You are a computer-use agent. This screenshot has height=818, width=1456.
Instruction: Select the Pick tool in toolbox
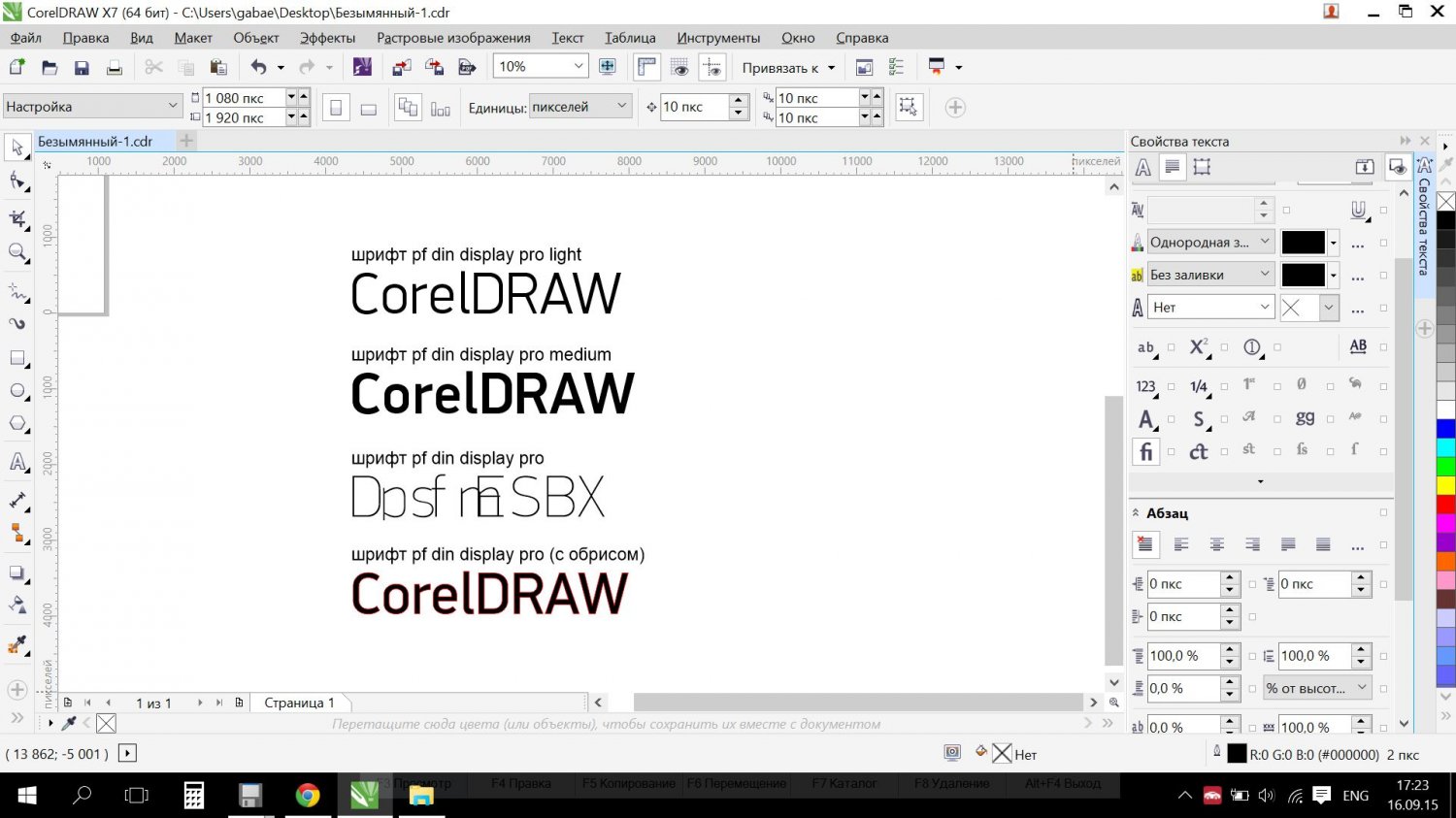(x=17, y=147)
